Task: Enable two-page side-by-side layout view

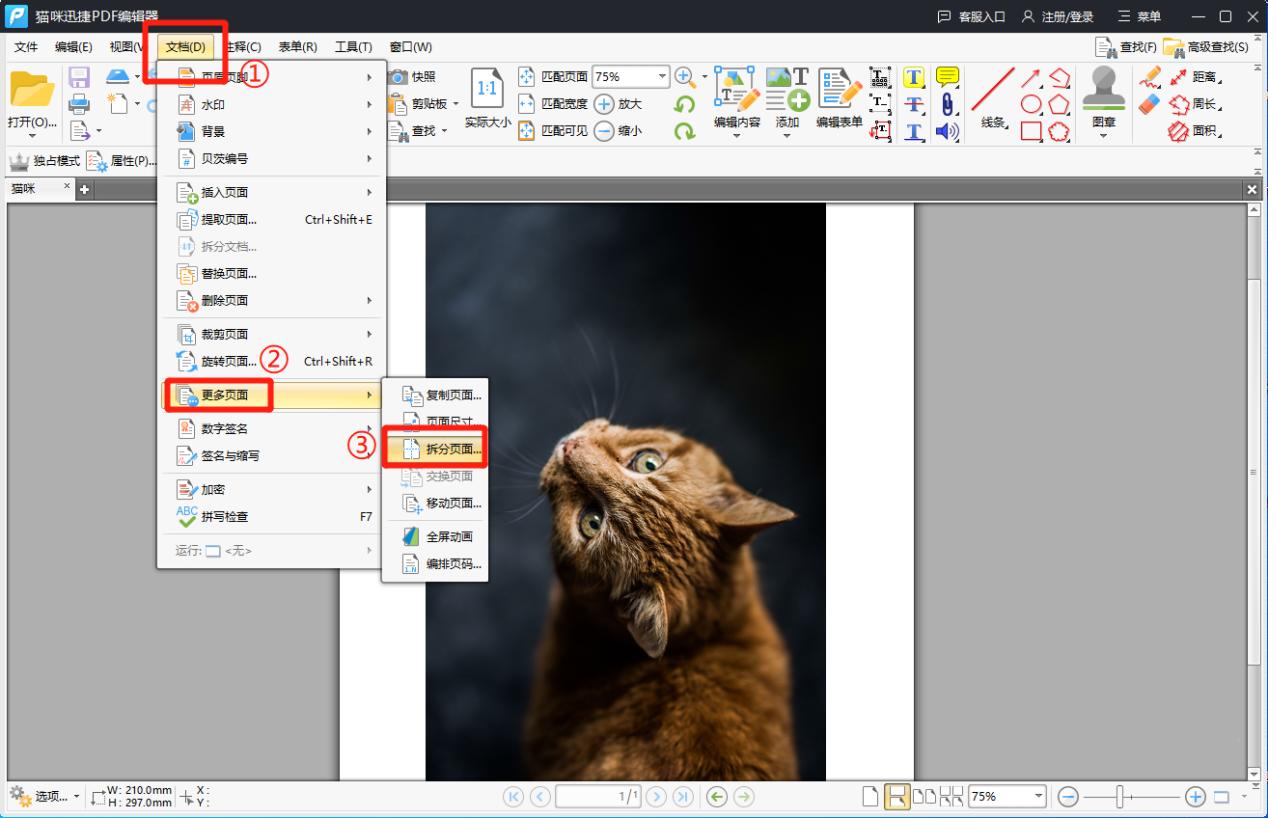Action: [x=925, y=797]
